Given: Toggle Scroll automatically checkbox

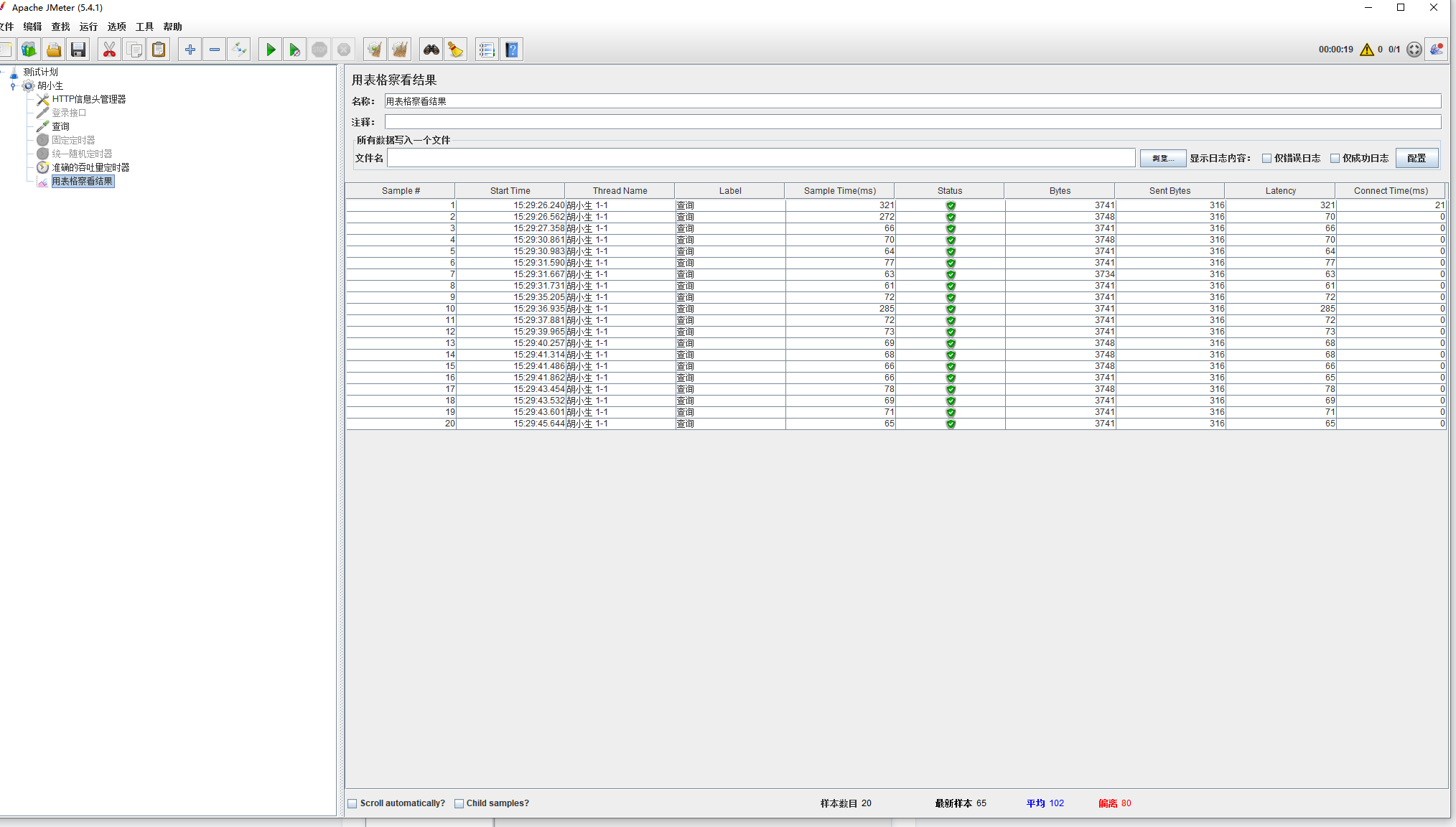Looking at the screenshot, I should 353,803.
